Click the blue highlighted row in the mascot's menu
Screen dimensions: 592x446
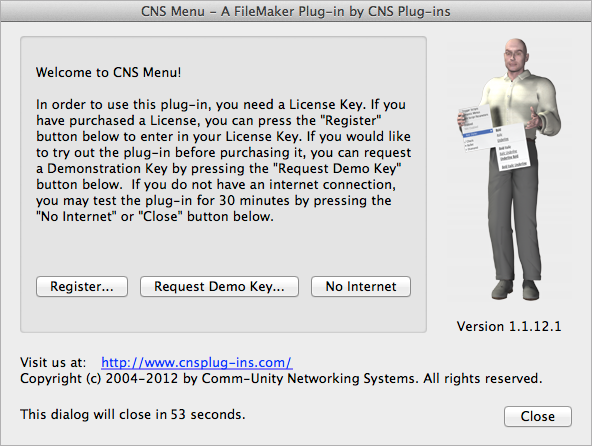pyautogui.click(x=478, y=133)
